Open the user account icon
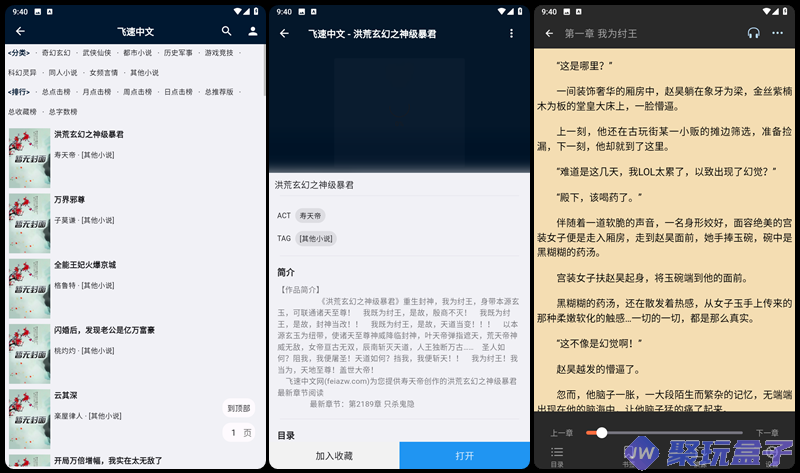This screenshot has width=800, height=473. (253, 31)
